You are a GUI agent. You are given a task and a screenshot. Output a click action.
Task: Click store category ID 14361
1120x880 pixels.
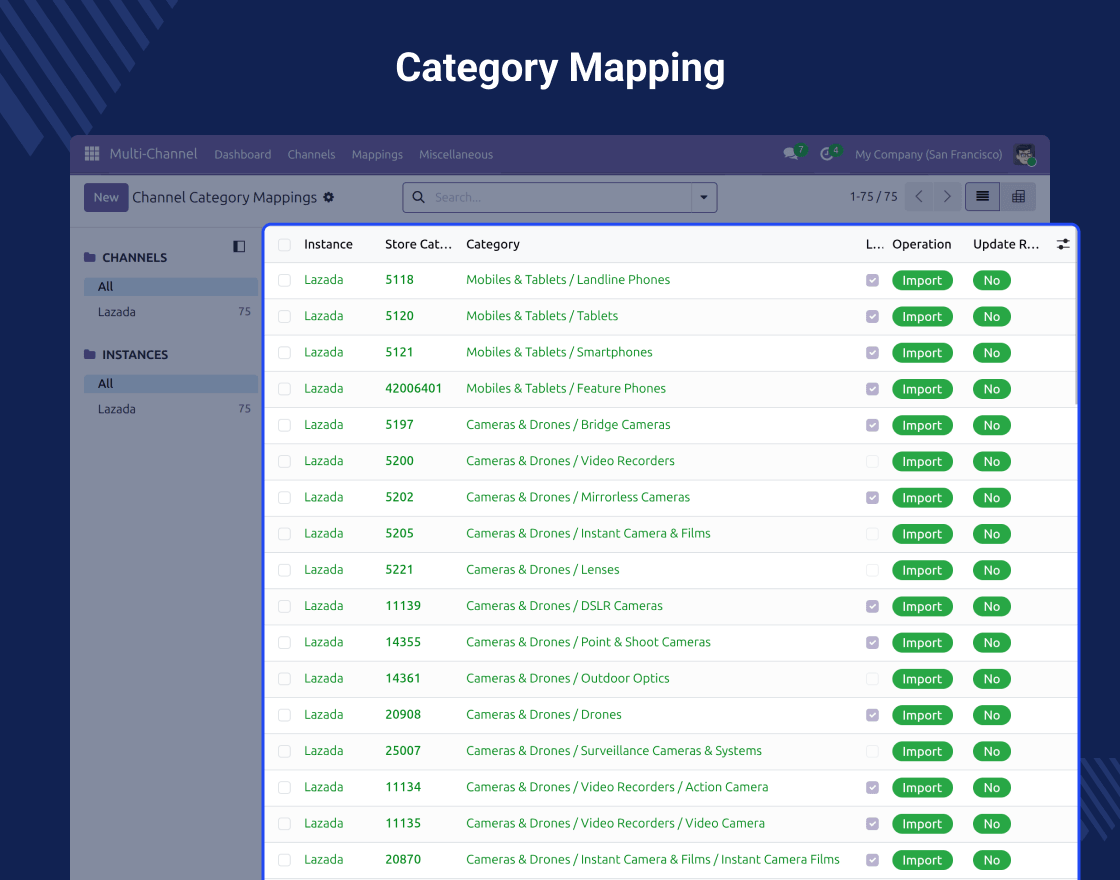point(403,679)
